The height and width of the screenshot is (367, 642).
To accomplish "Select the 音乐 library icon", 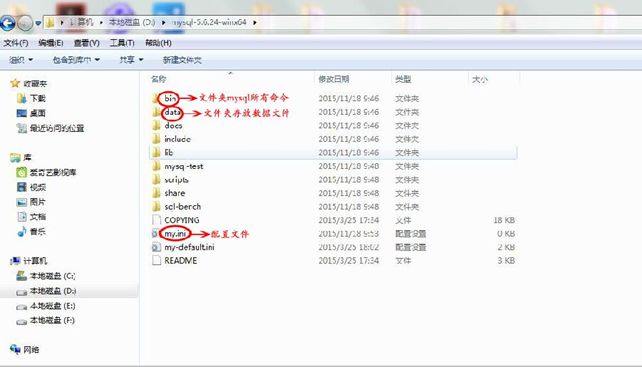I will point(21,232).
